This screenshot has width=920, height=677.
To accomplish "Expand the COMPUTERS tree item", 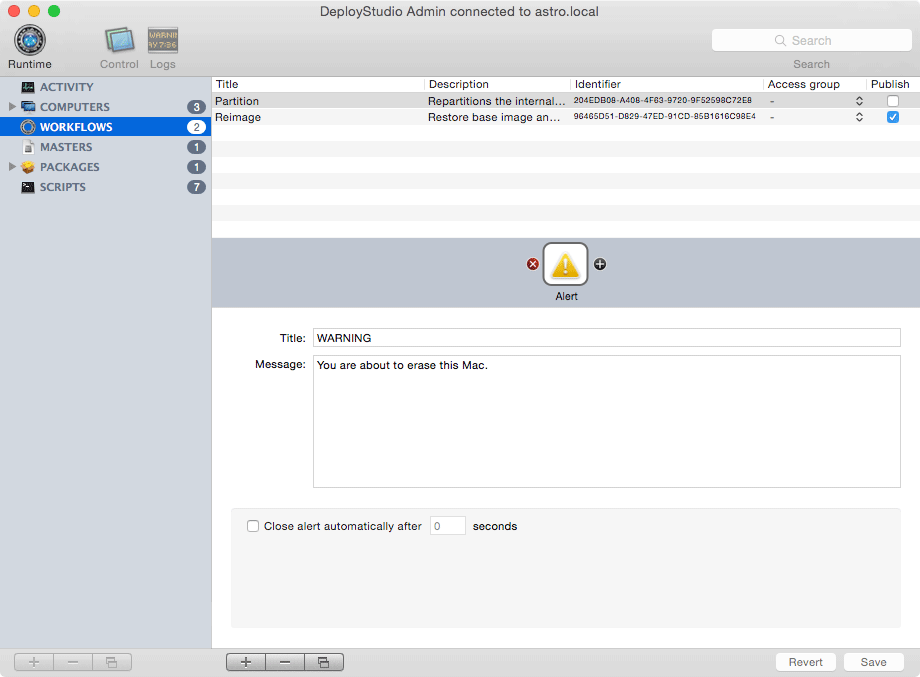I will tap(12, 107).
